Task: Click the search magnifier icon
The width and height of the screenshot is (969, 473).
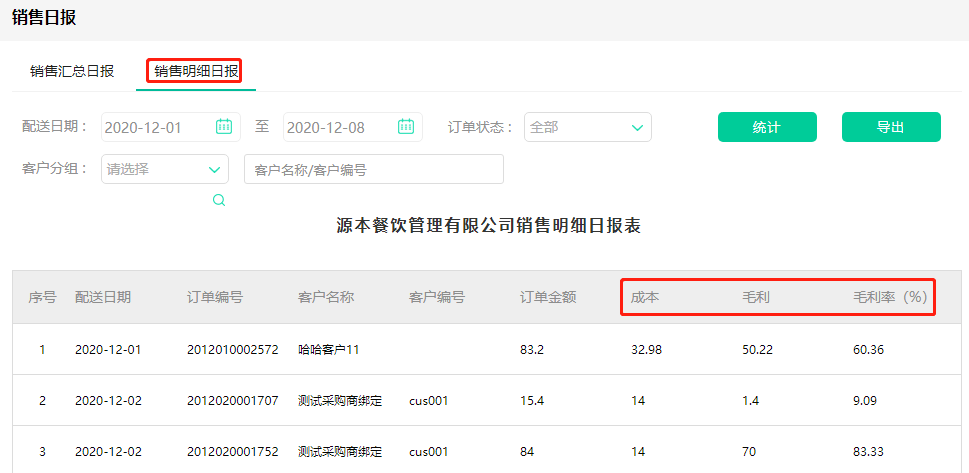Action: pyautogui.click(x=219, y=200)
